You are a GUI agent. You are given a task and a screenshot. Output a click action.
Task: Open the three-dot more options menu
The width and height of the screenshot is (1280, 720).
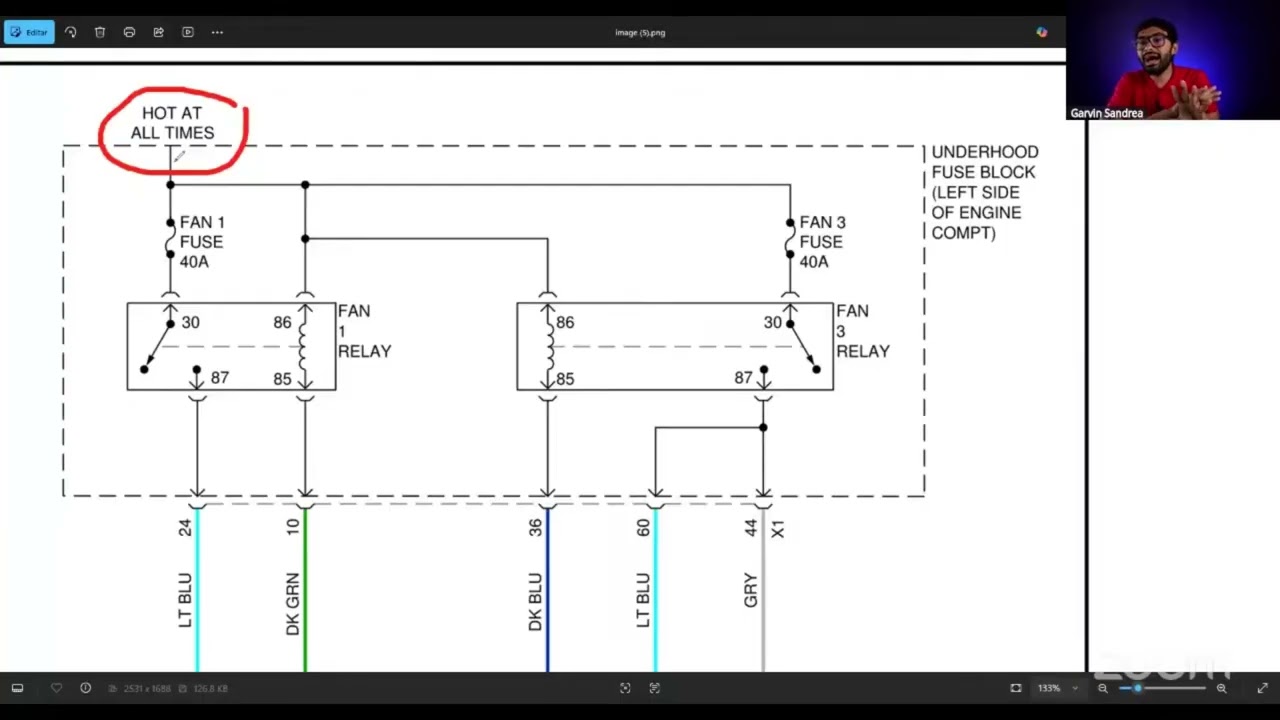pyautogui.click(x=217, y=32)
